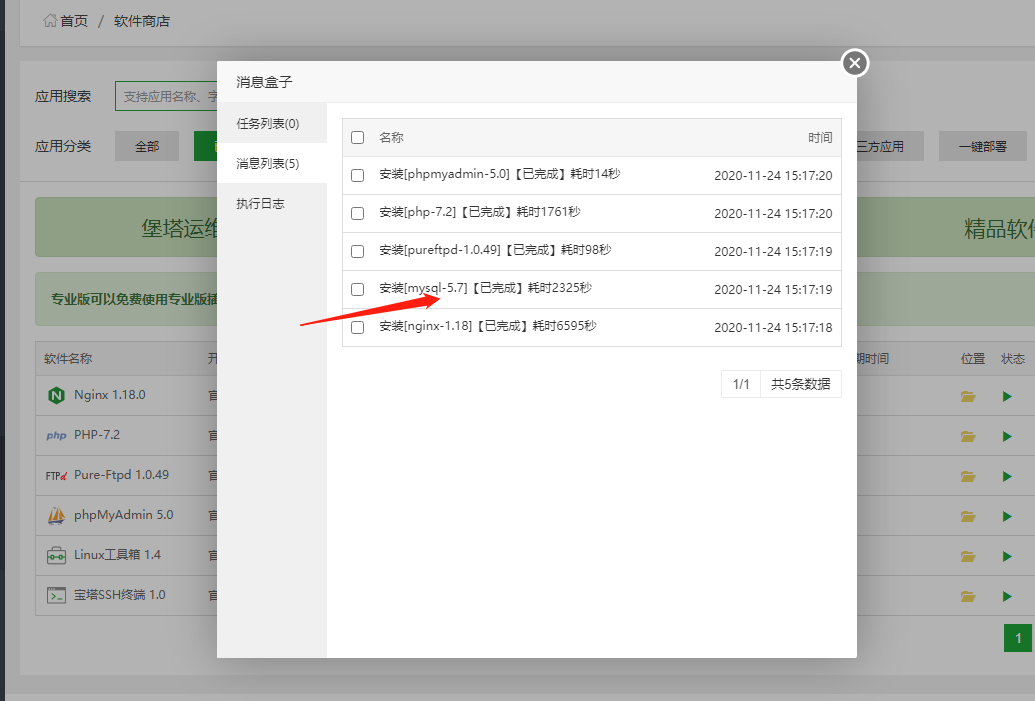Click the green running status icon for PHP-7.2

point(1007,436)
